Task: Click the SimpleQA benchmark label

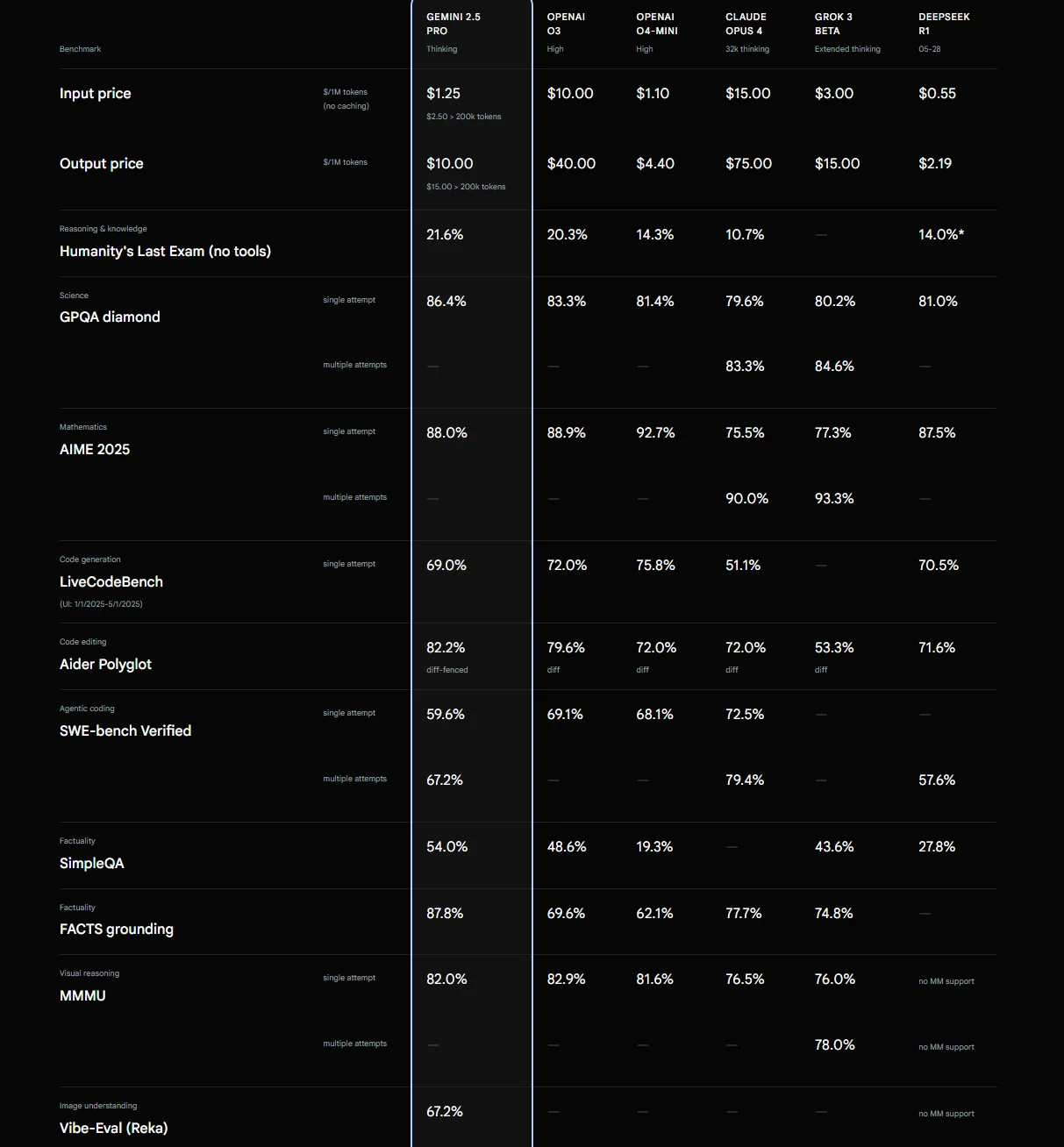Action: (x=92, y=863)
